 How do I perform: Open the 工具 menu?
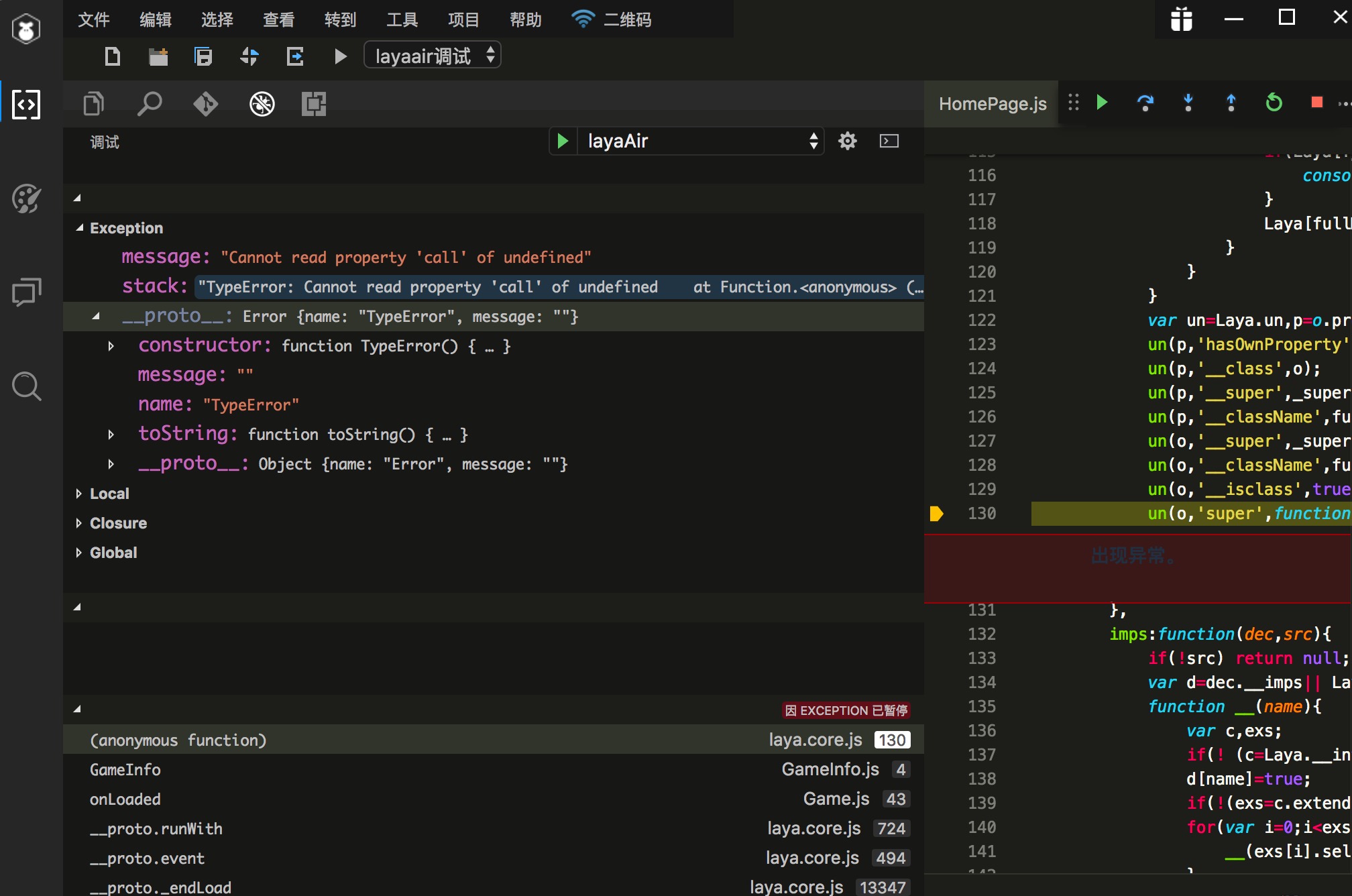[402, 19]
